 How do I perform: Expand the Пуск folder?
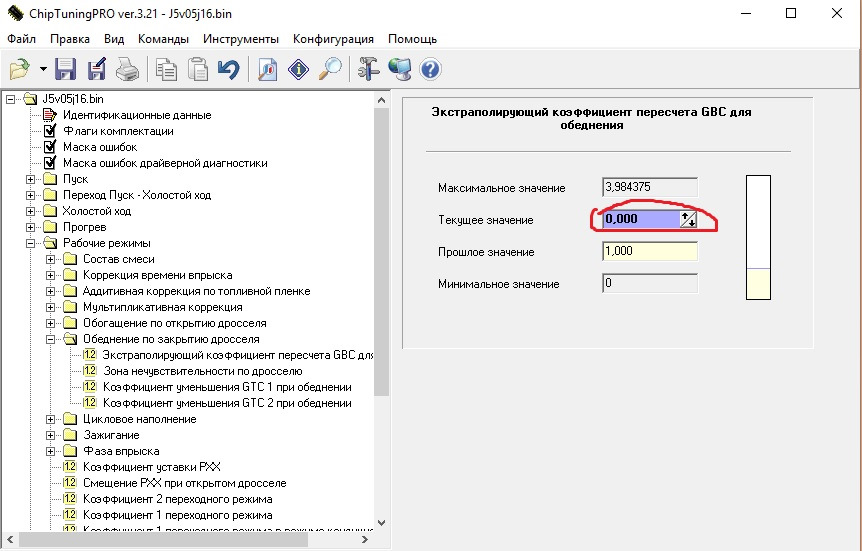click(x=31, y=179)
